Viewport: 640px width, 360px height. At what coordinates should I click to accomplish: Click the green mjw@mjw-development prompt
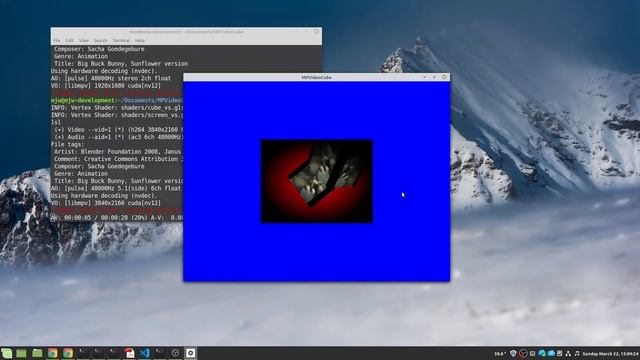(x=84, y=100)
